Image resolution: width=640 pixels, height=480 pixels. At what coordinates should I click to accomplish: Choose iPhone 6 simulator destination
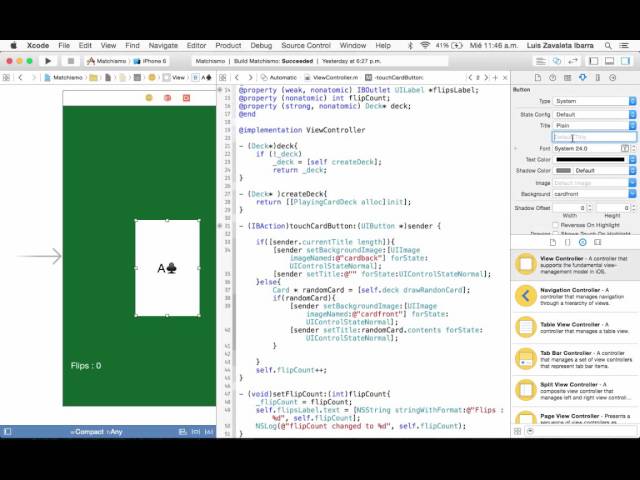click(150, 61)
